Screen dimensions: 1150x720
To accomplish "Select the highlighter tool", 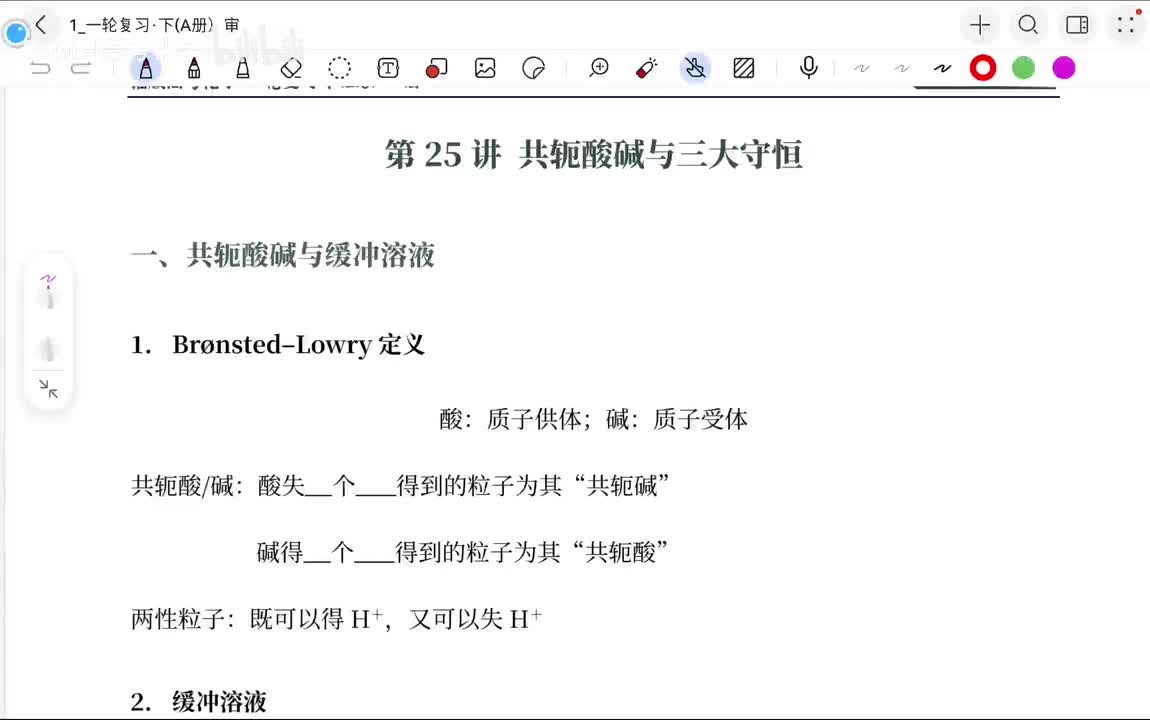I will coord(243,68).
